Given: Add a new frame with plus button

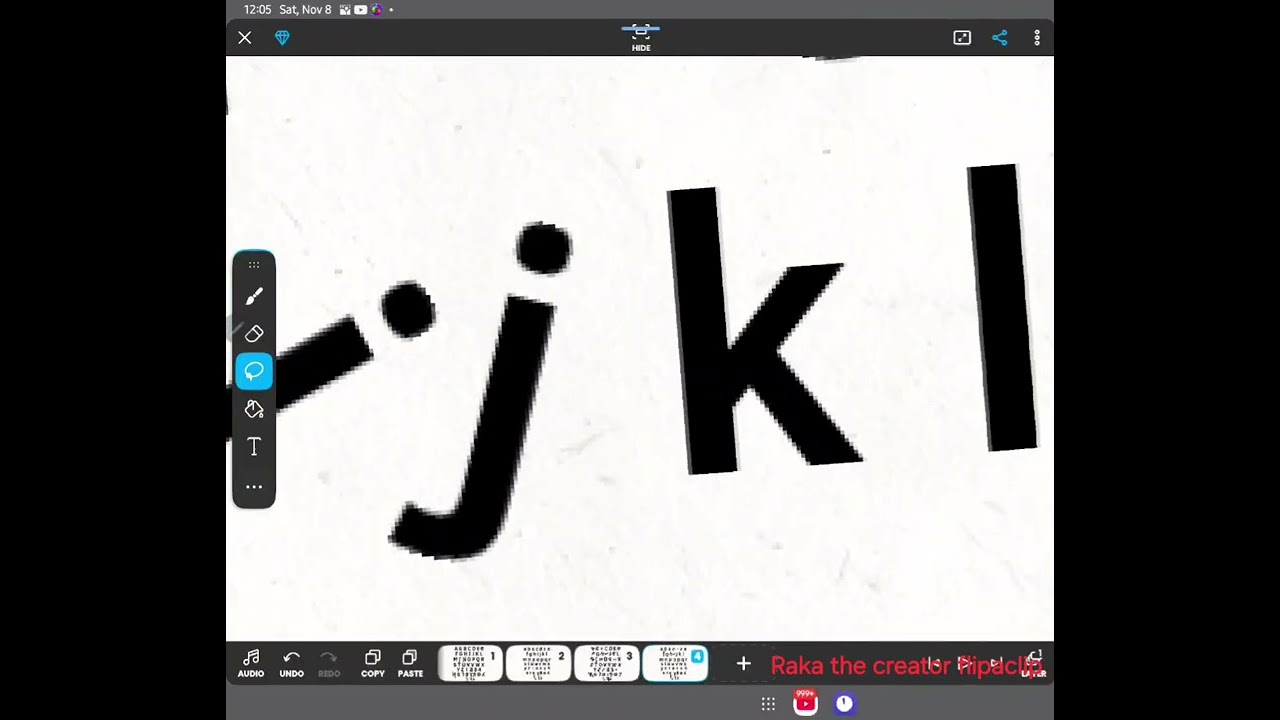Looking at the screenshot, I should [x=743, y=663].
